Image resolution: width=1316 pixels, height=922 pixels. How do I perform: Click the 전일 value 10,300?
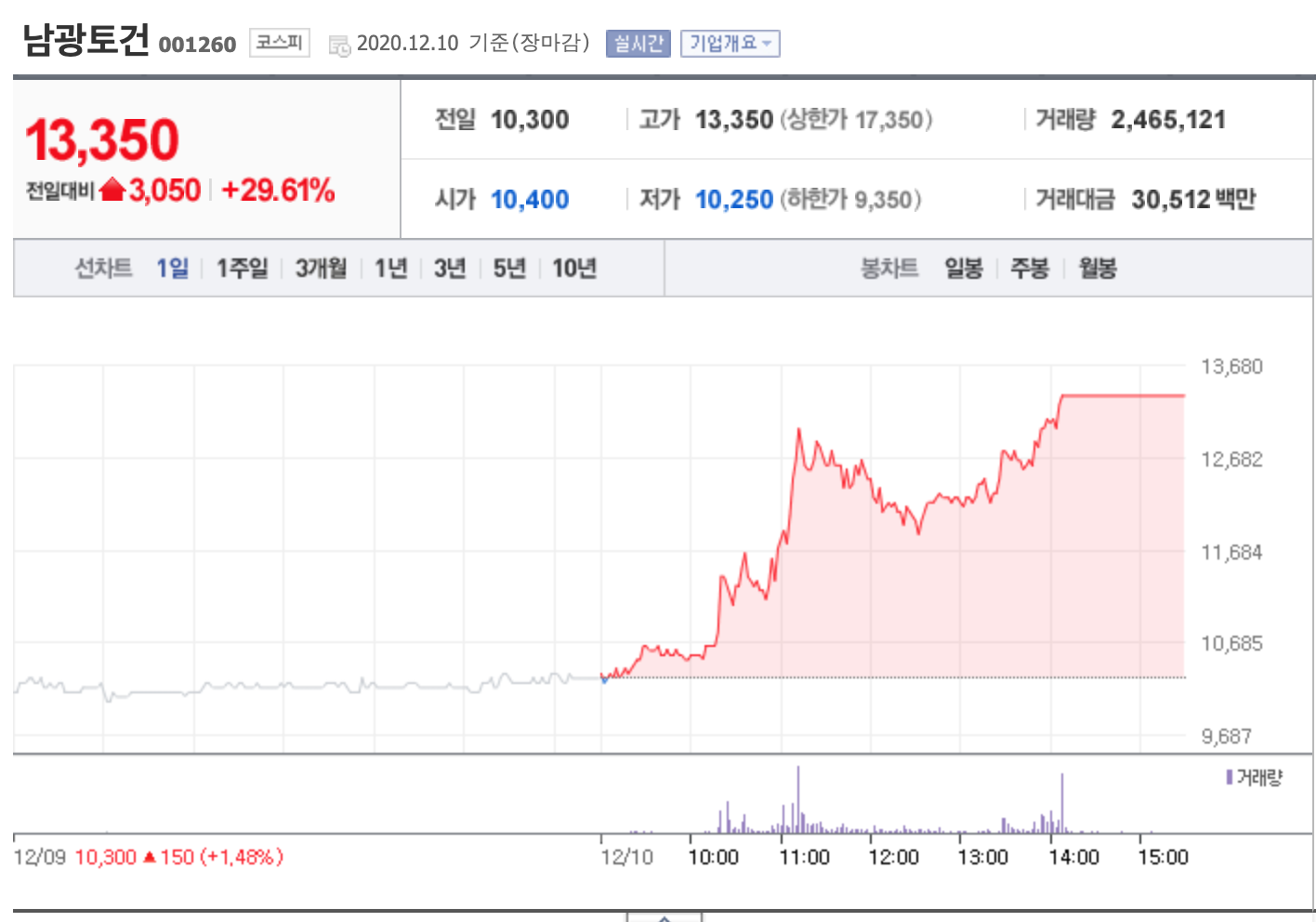tap(530, 120)
